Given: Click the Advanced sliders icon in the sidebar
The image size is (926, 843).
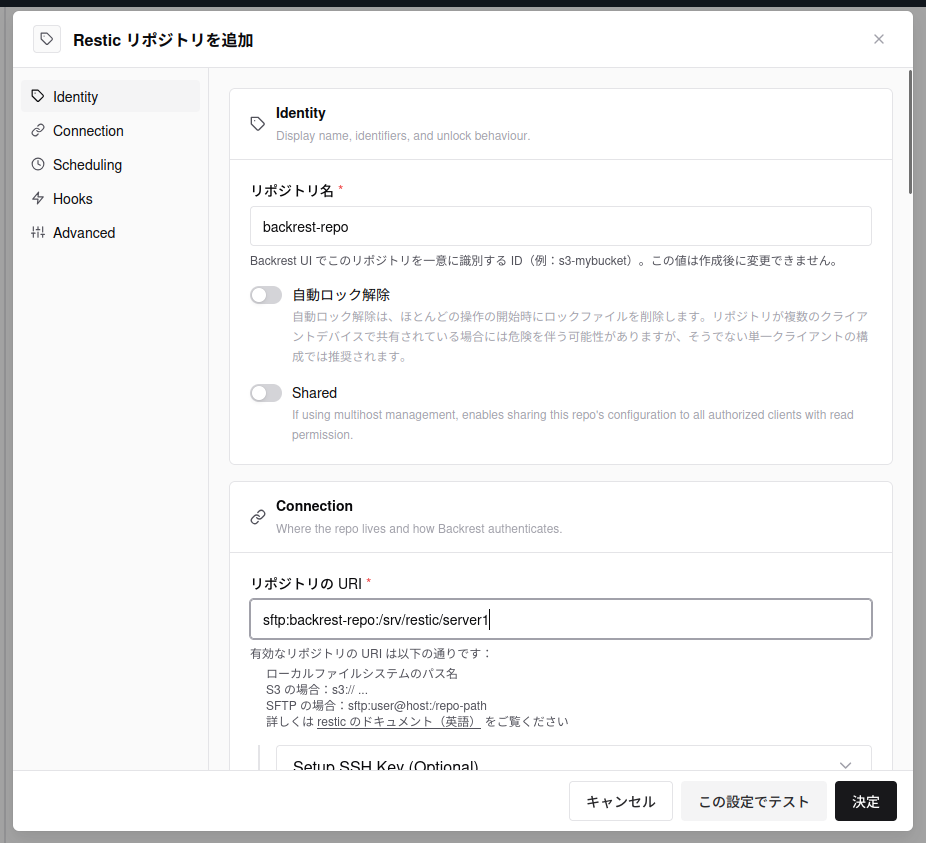Looking at the screenshot, I should (38, 232).
